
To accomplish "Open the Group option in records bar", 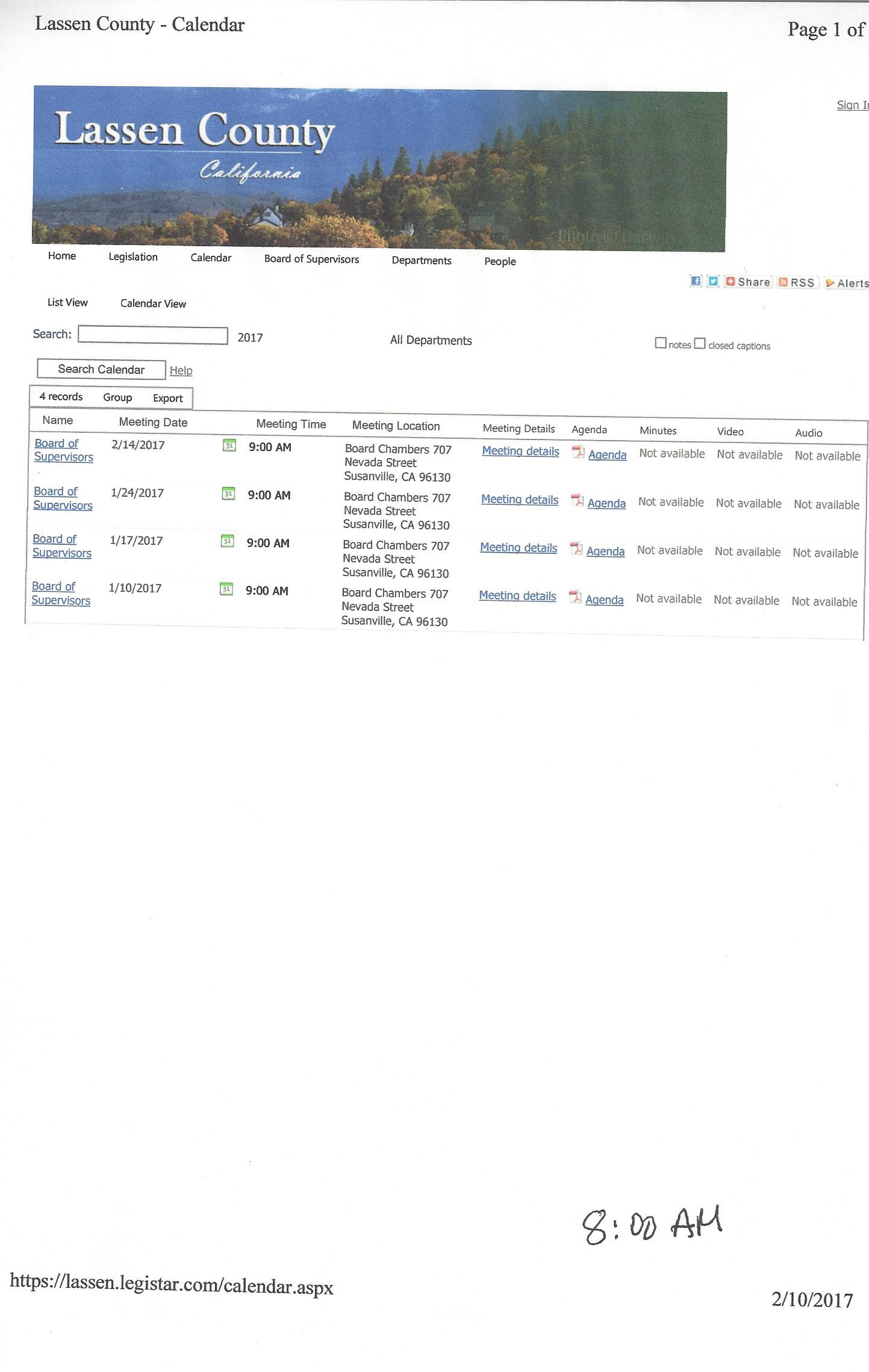I will tap(117, 397).
